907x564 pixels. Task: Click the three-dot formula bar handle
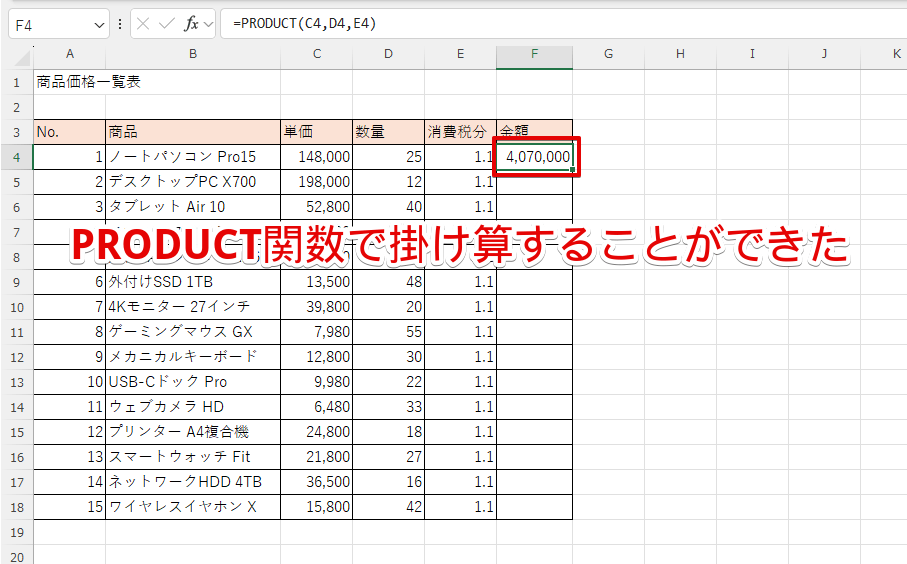click(120, 24)
